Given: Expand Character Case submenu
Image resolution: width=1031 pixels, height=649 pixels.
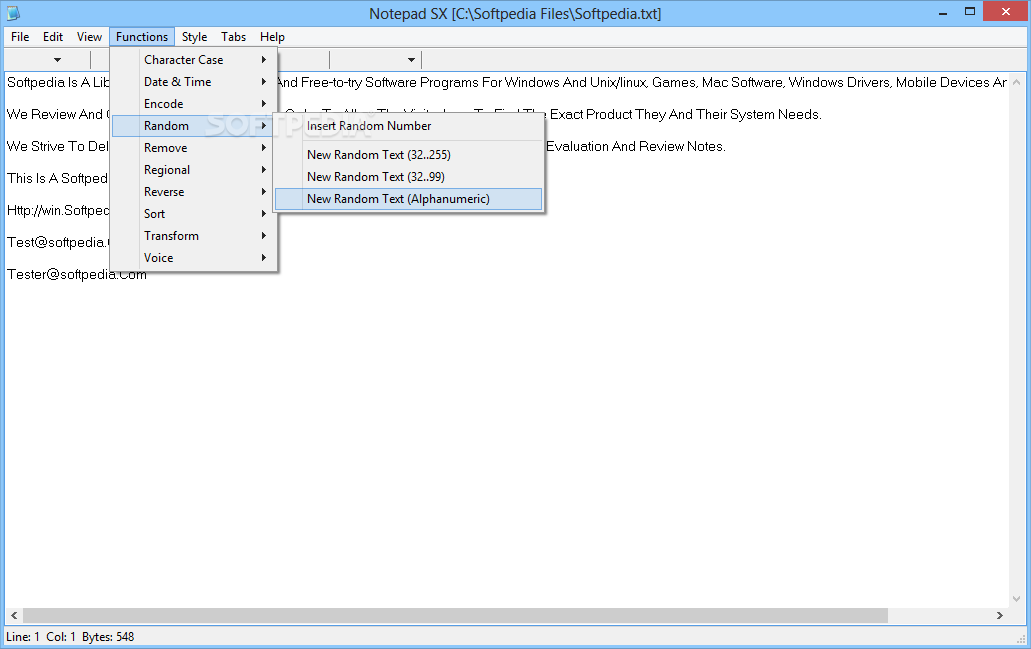Looking at the screenshot, I should point(193,60).
